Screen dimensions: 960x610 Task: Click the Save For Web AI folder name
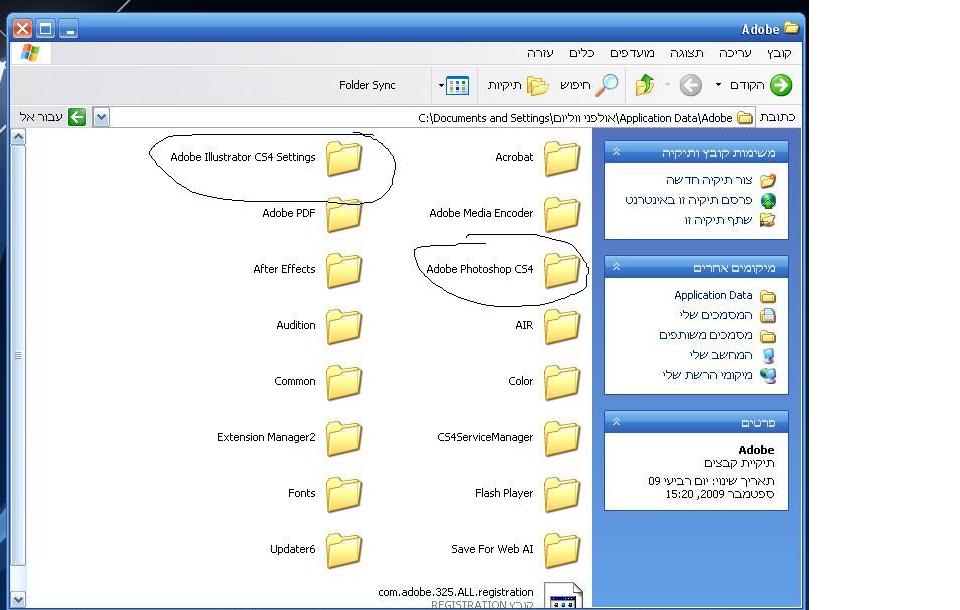(x=492, y=549)
